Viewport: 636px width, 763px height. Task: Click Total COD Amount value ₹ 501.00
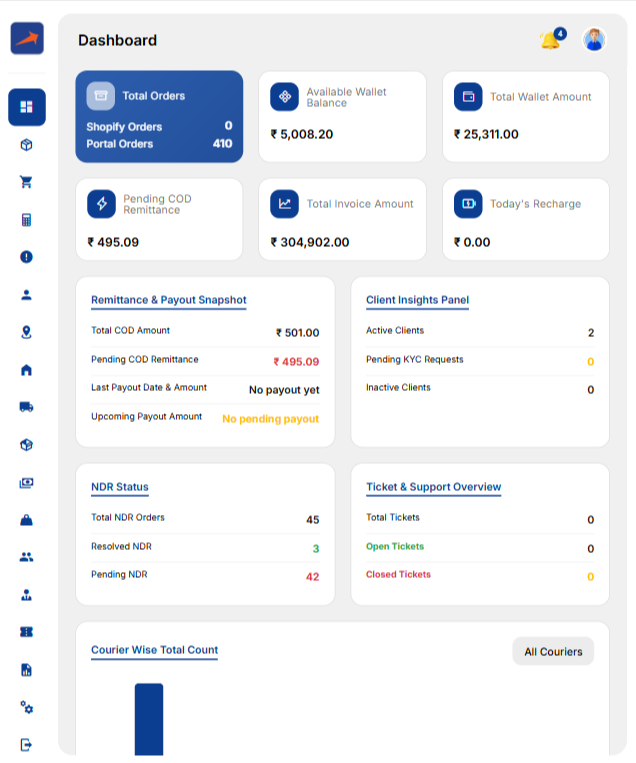298,333
